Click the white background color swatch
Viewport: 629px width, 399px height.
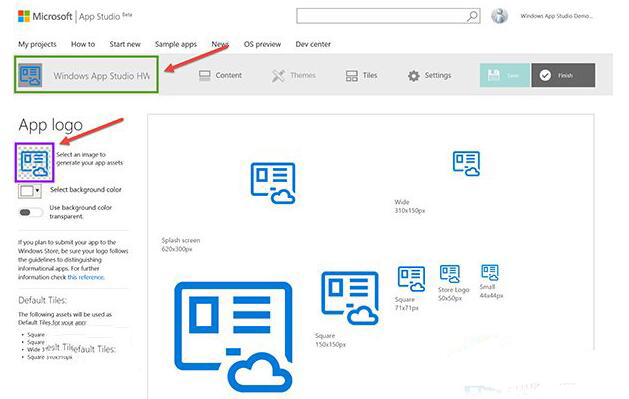pyautogui.click(x=26, y=191)
